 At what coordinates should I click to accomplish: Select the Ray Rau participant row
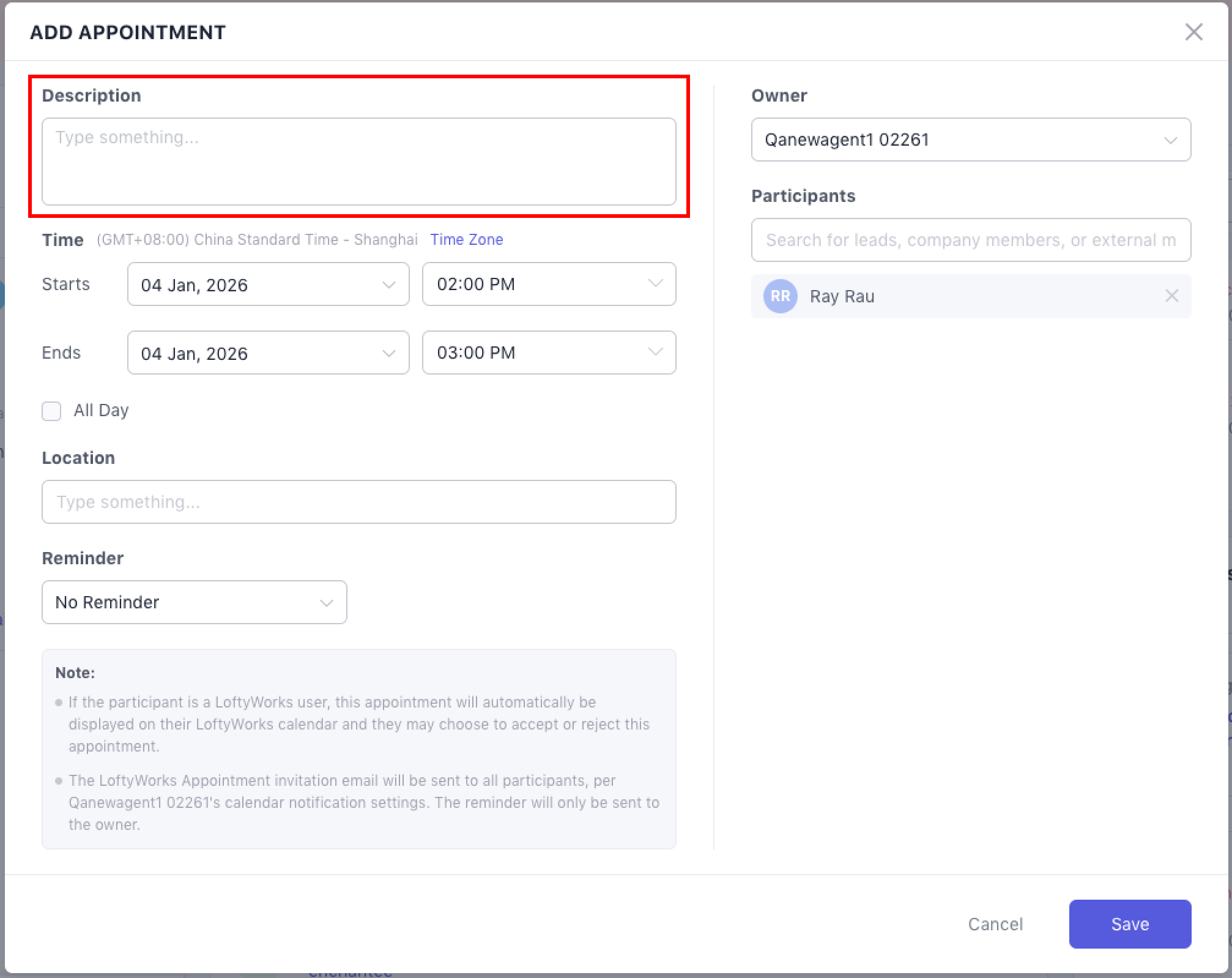[x=979, y=296]
